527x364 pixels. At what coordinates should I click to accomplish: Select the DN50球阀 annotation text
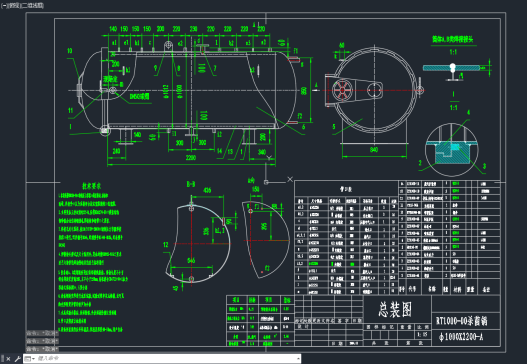coord(139,96)
